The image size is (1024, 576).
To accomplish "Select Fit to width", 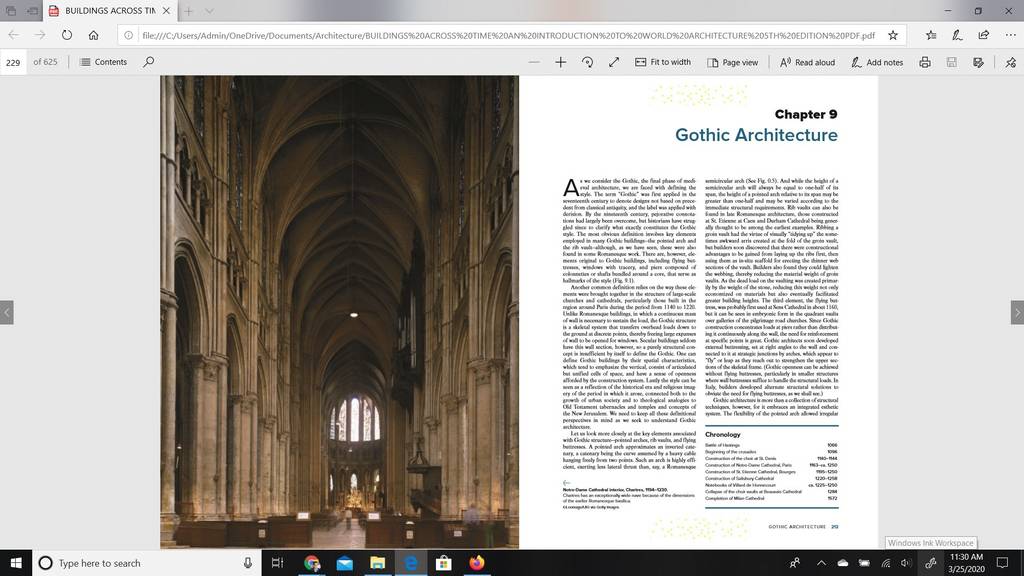I will coord(663,62).
